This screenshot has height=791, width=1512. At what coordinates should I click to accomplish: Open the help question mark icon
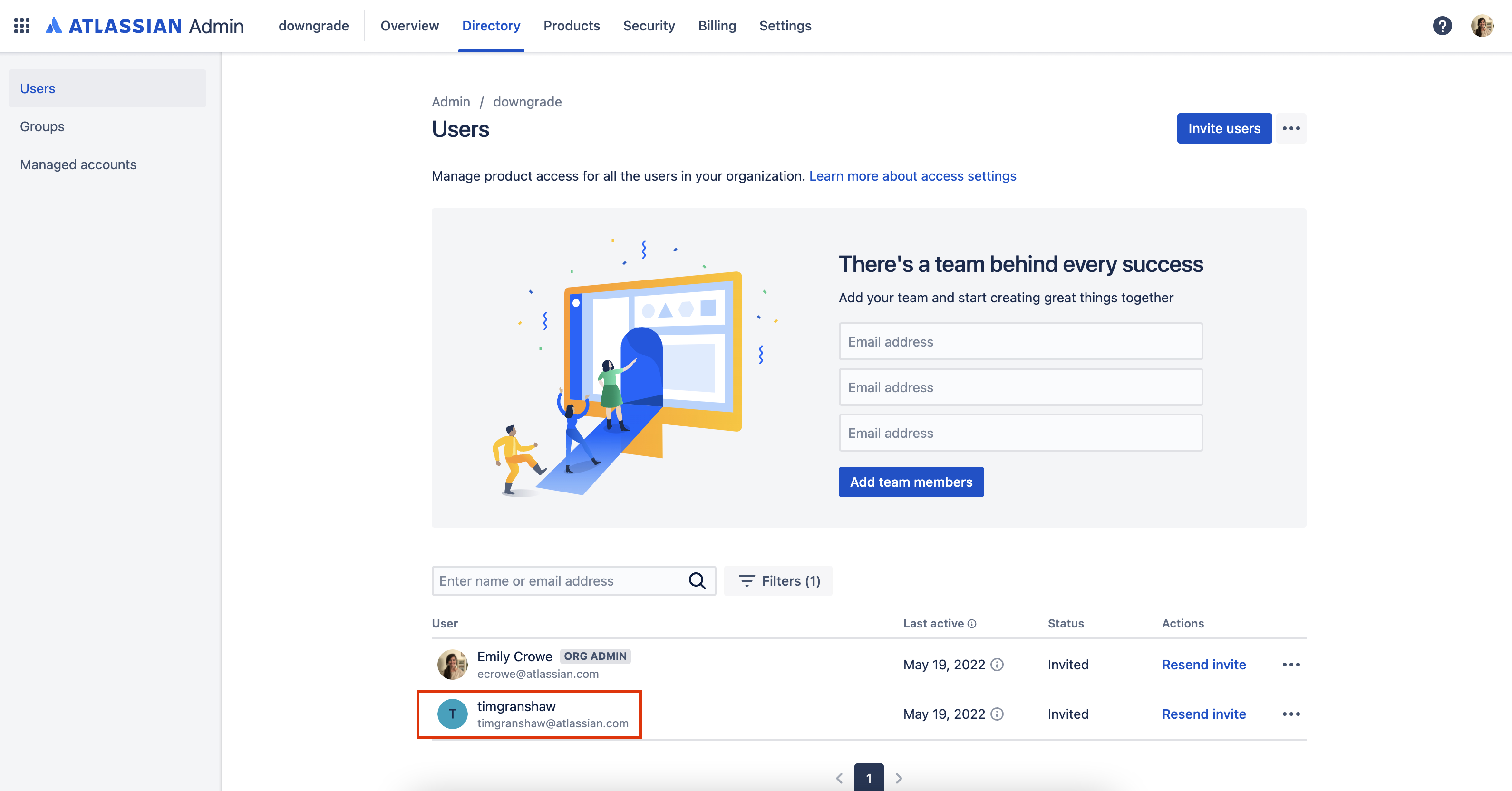click(1442, 26)
